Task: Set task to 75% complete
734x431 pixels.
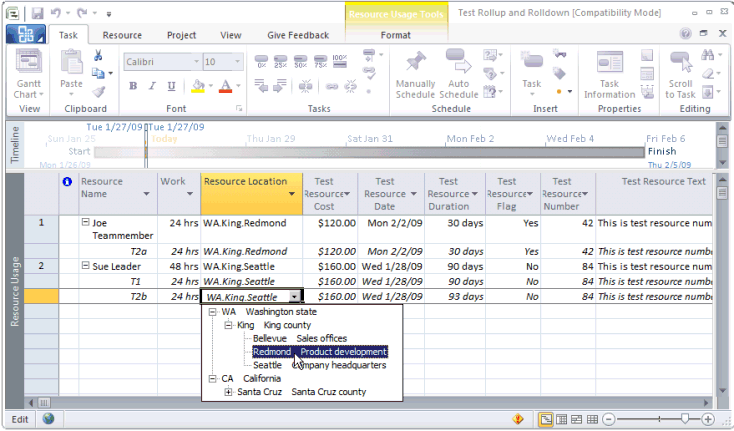Action: (x=320, y=61)
